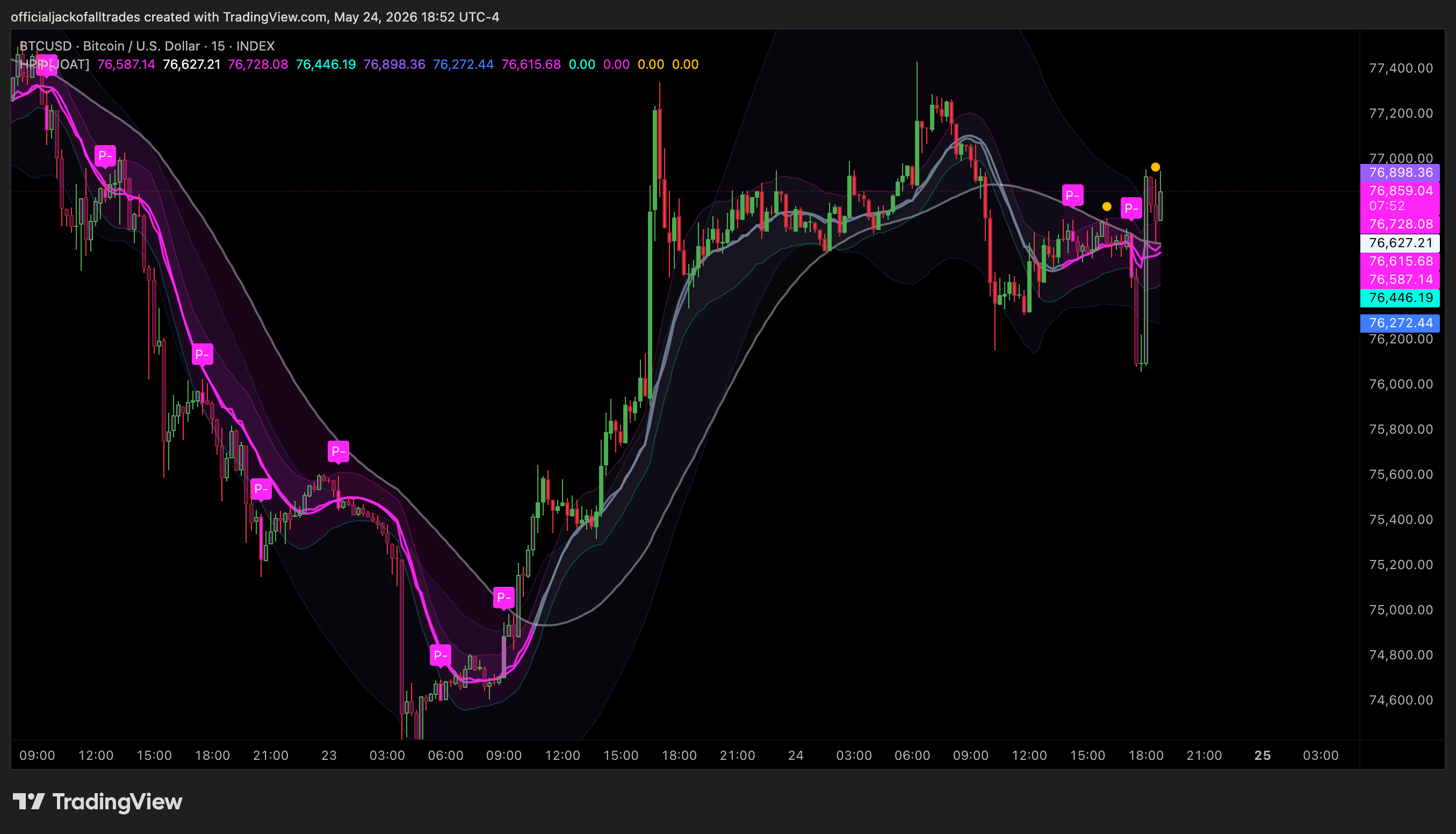Click the BTCUSD Bitcoin / U.S. Dollar symbol title
Viewport: 1456px width, 834px height.
[147, 46]
